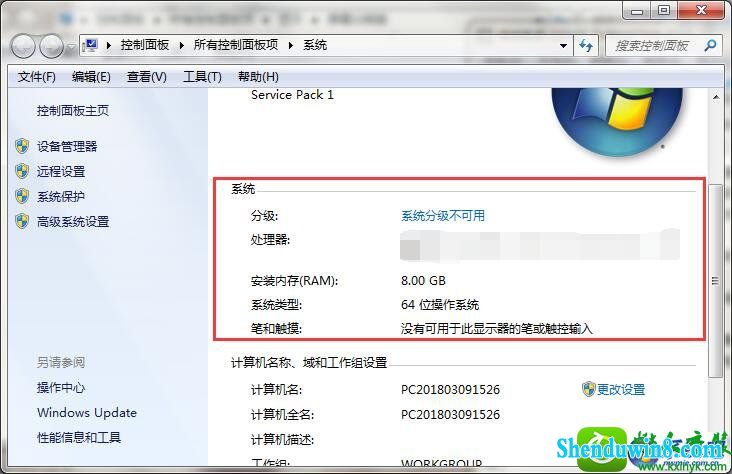The height and width of the screenshot is (474, 732).
Task: Expand the arrow before 控制面板 in the address bar
Action: [x=109, y=45]
